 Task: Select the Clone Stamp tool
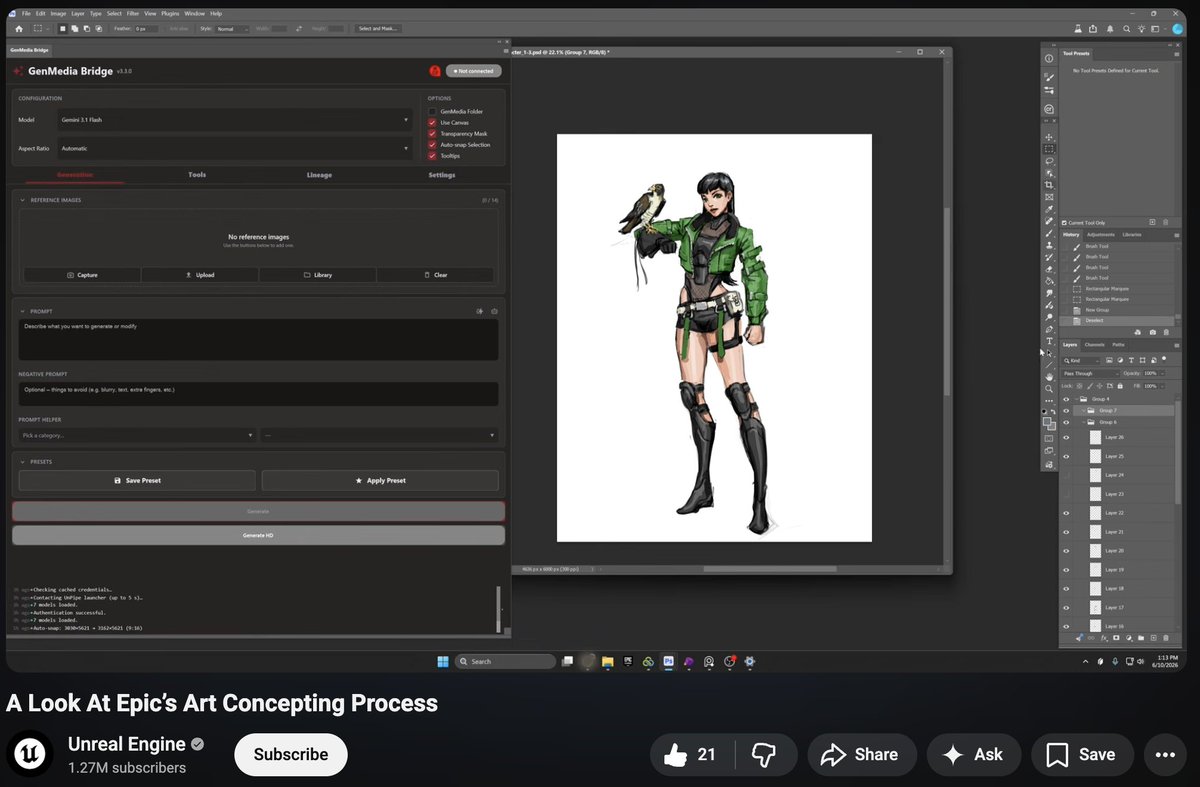tap(1049, 245)
